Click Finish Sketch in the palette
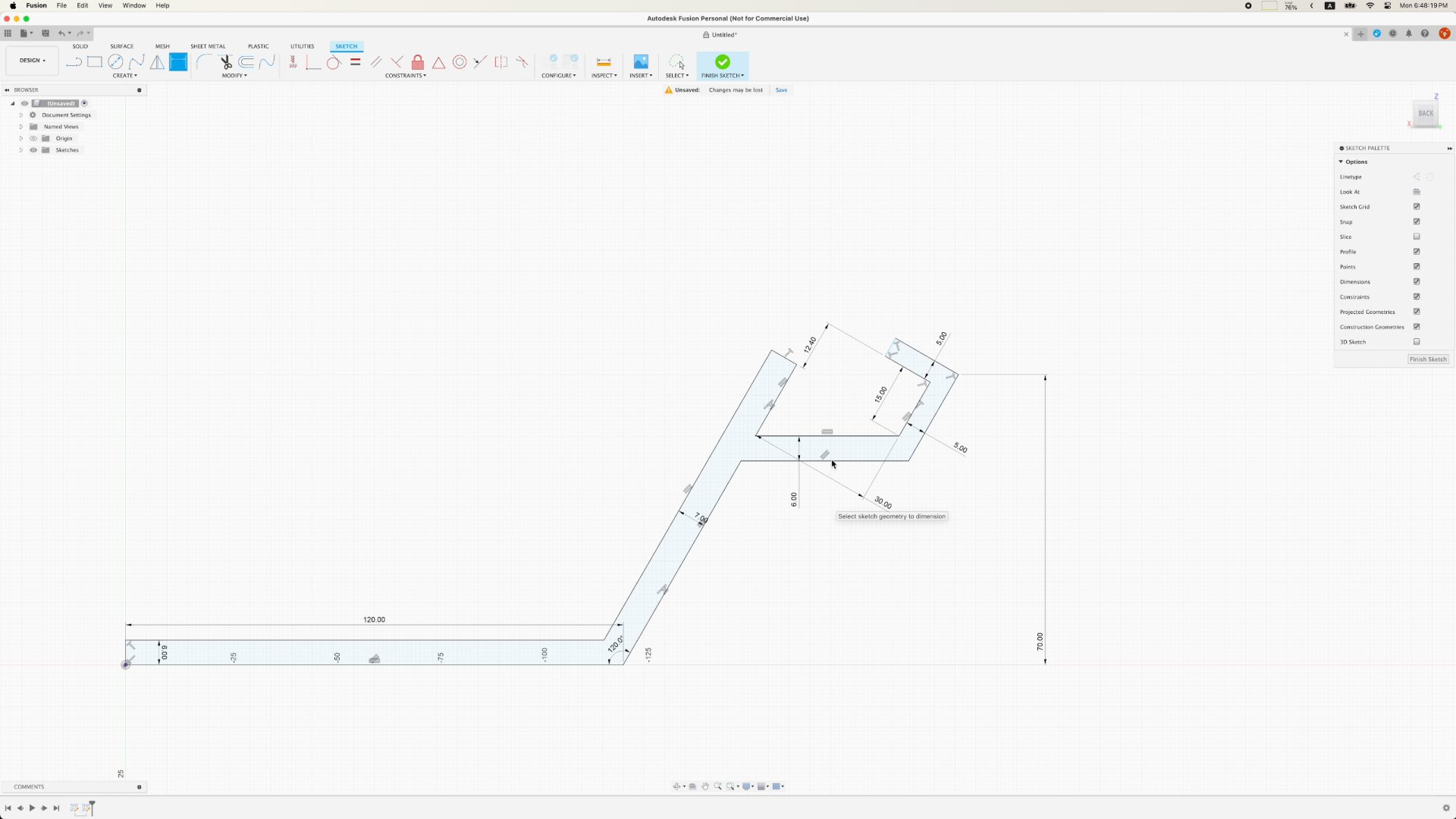 [1427, 359]
